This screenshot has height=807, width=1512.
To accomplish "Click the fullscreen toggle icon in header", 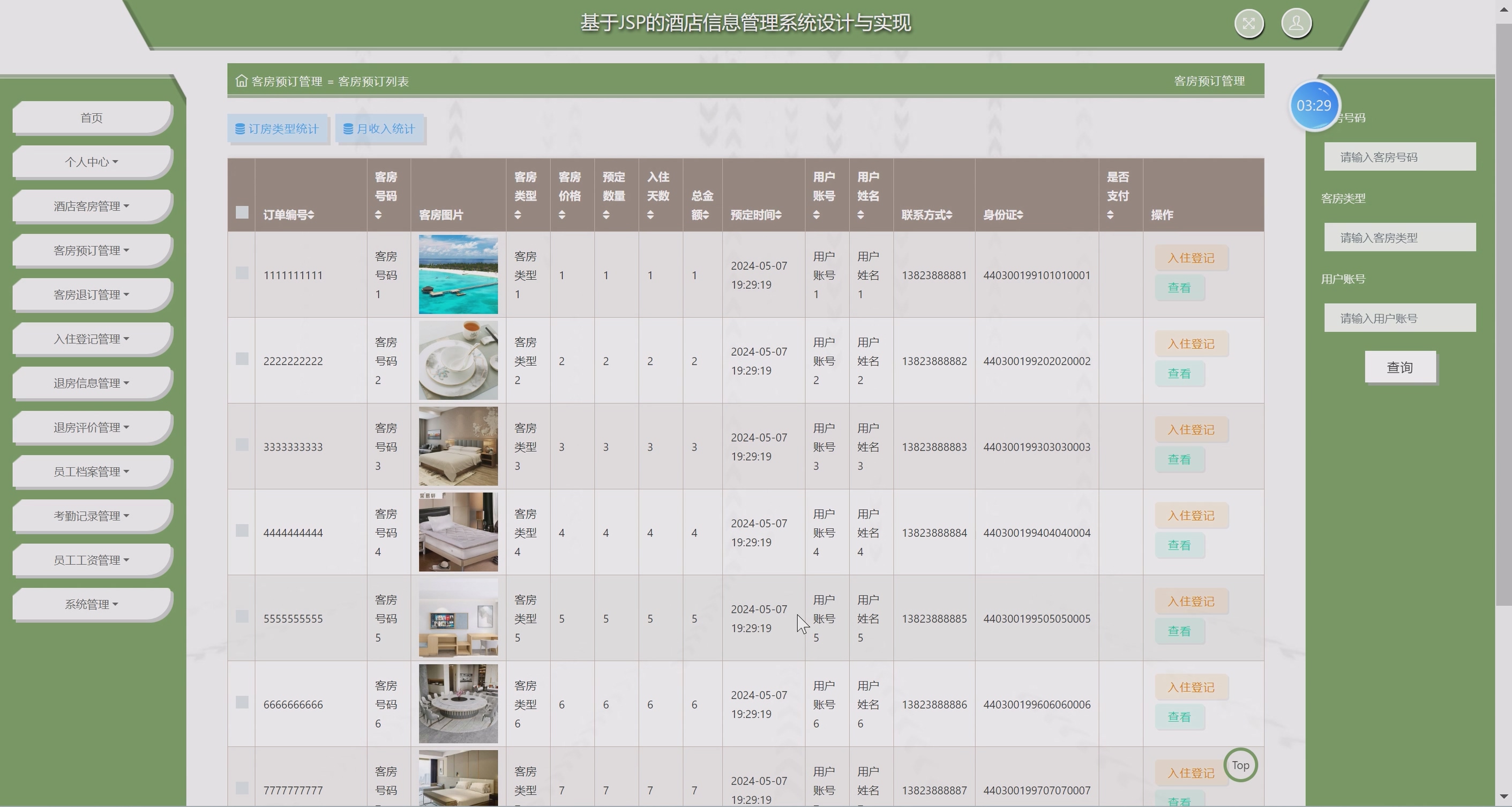I will [1248, 24].
